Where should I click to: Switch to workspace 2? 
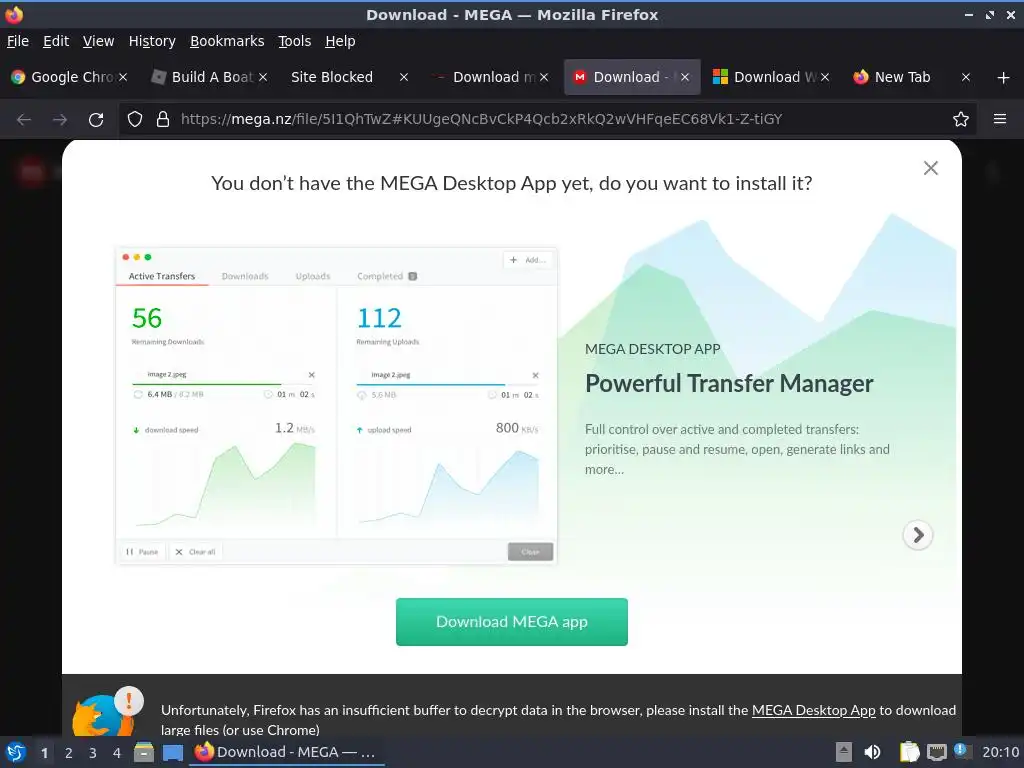coord(69,753)
